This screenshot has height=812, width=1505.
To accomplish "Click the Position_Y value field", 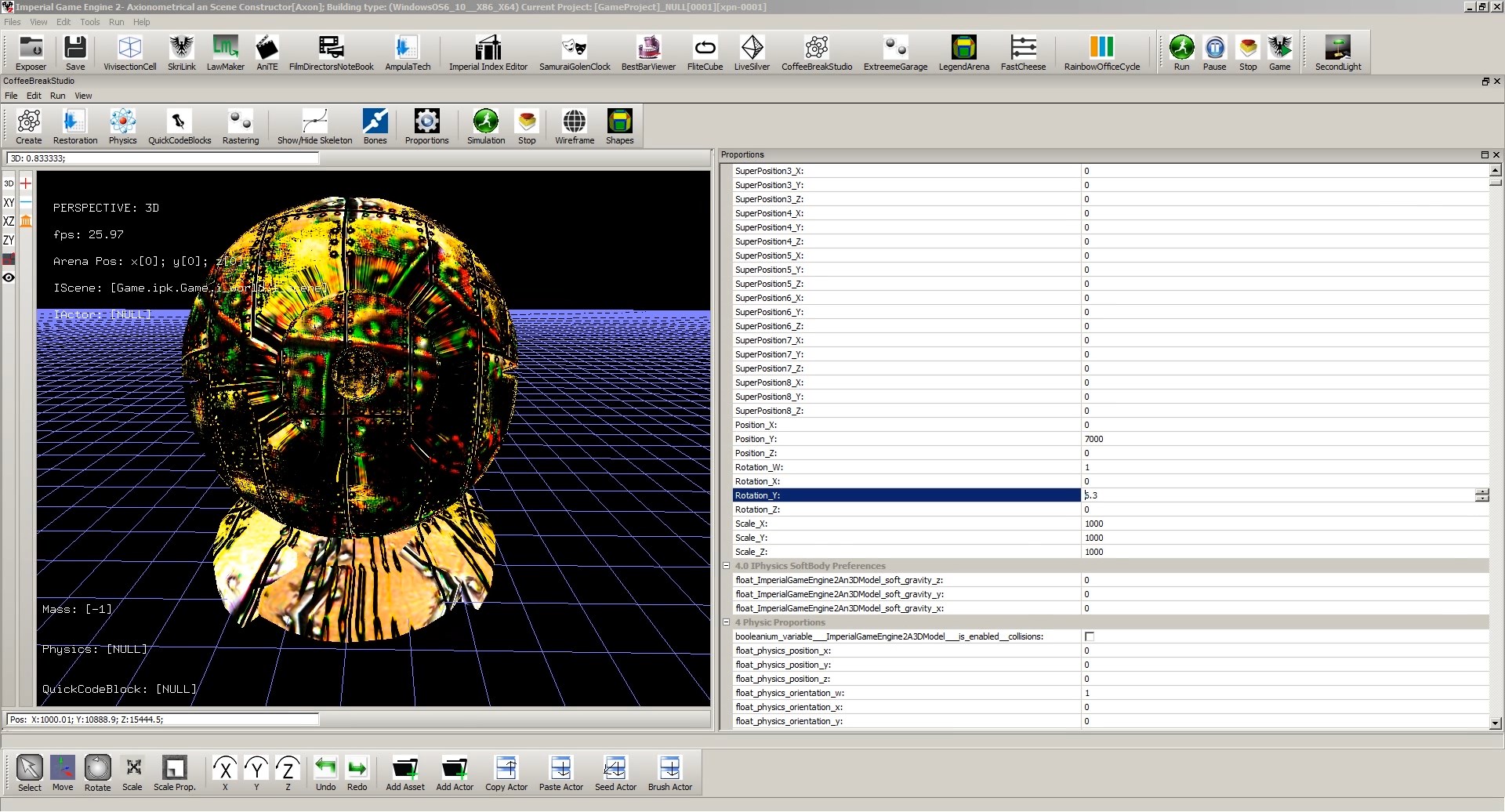I will click(1285, 439).
